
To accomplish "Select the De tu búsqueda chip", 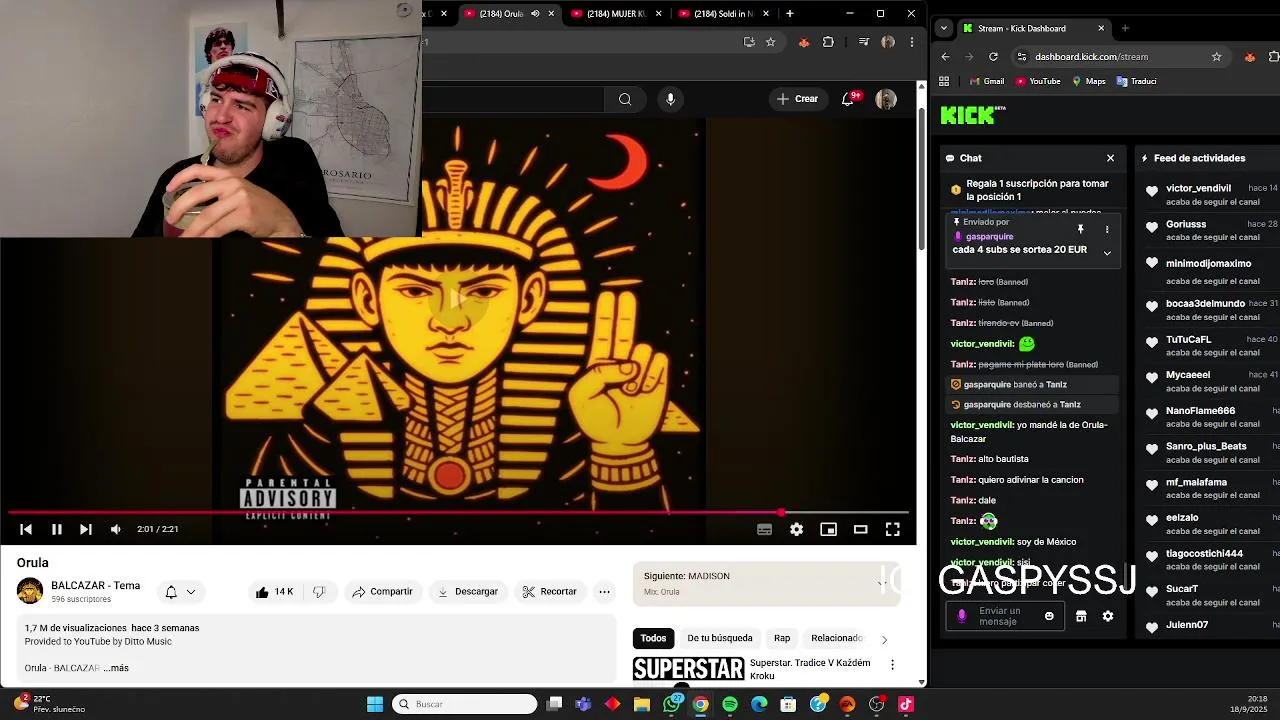I will [719, 638].
